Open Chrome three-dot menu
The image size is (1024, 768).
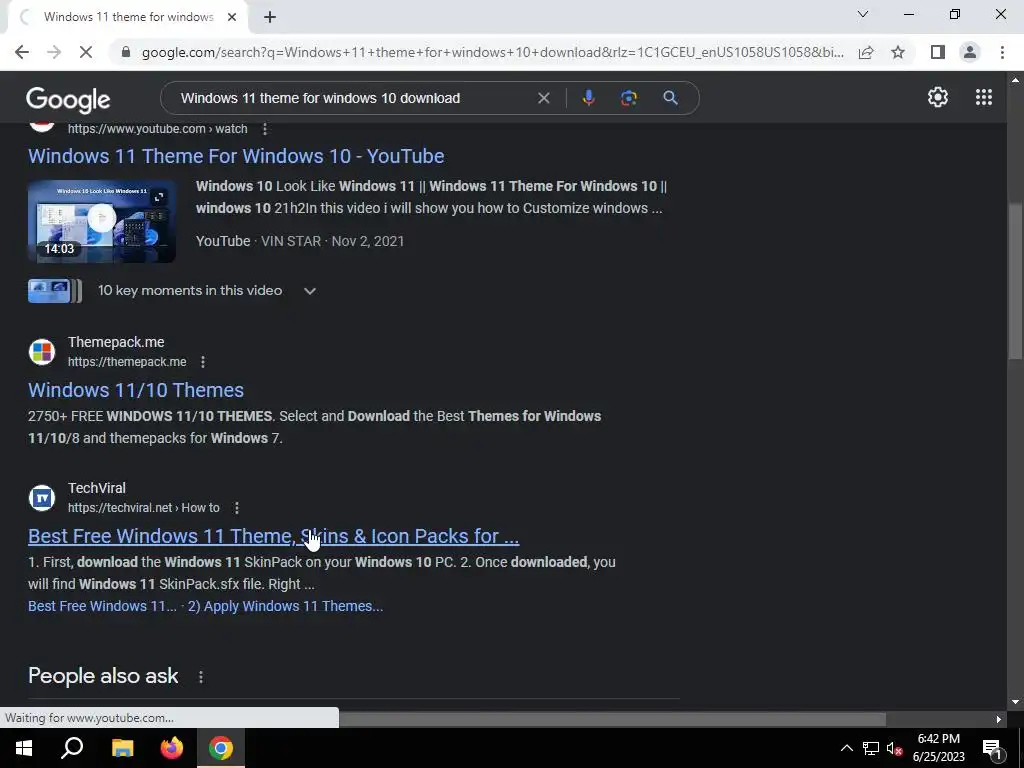tap(1002, 52)
